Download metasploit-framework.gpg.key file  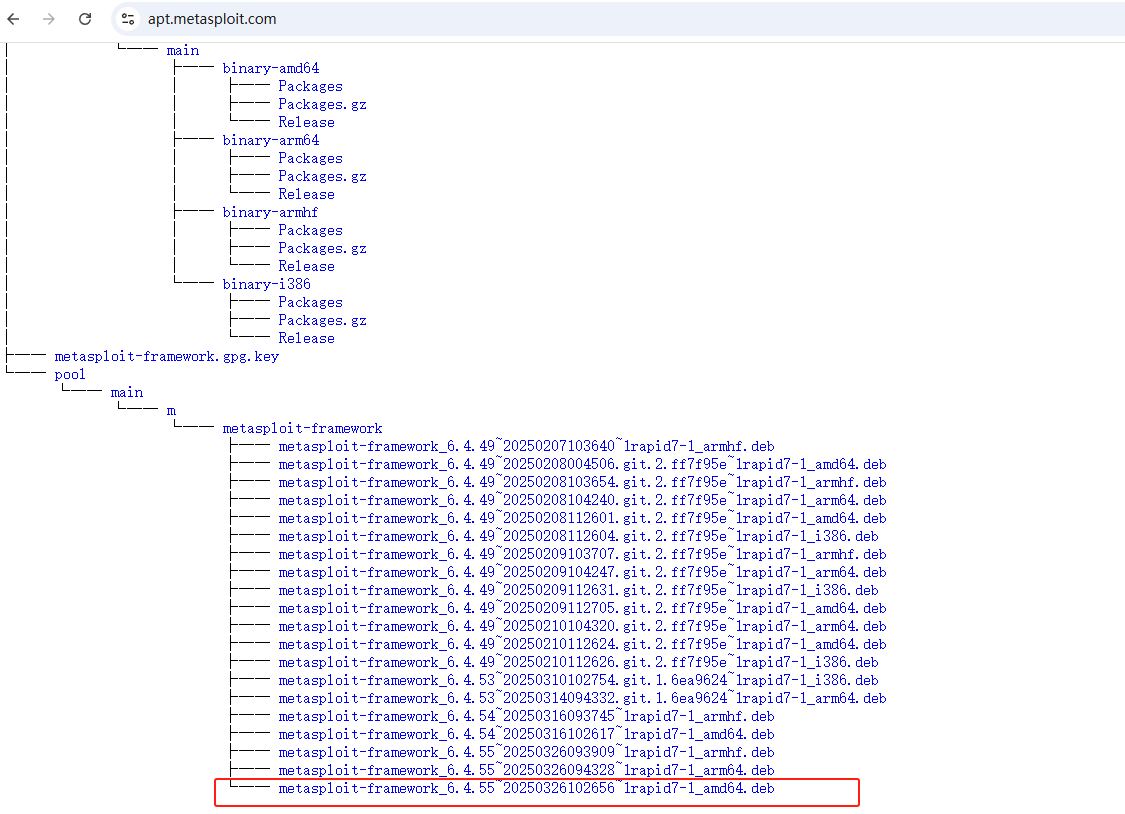(x=166, y=356)
